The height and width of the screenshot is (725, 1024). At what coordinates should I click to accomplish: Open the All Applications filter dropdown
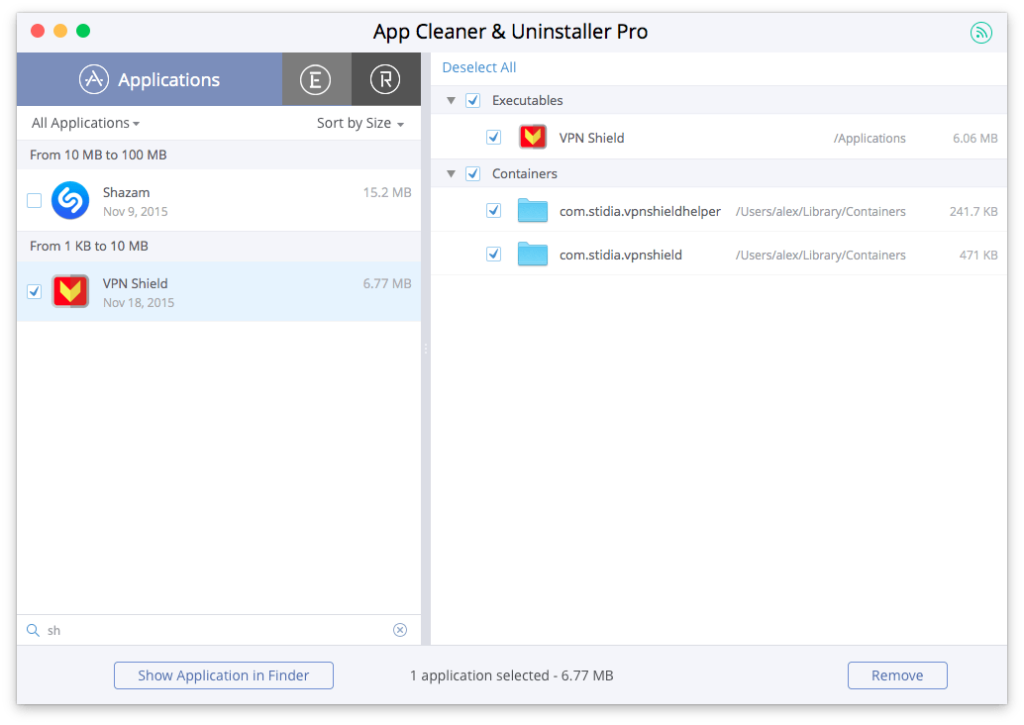(86, 123)
